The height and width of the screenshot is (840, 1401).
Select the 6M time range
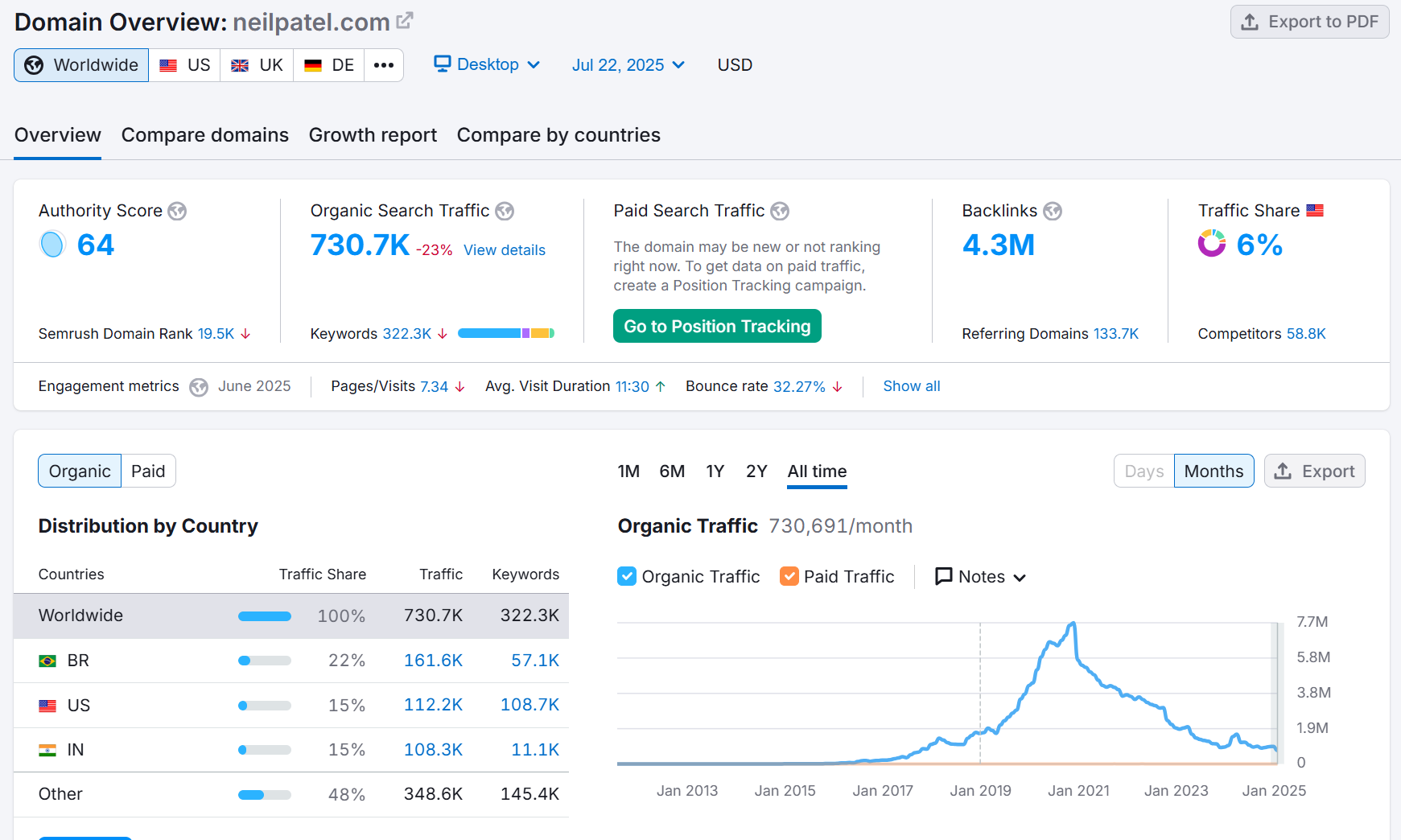point(672,471)
